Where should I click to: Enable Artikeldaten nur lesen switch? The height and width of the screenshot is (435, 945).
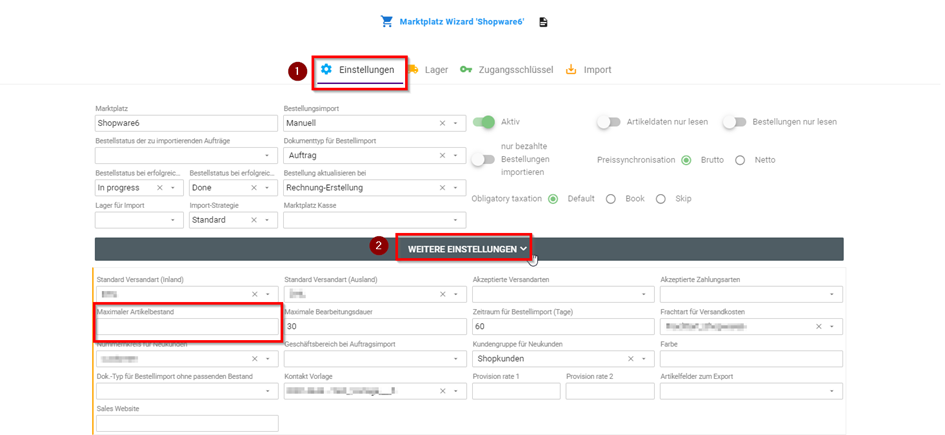(608, 122)
